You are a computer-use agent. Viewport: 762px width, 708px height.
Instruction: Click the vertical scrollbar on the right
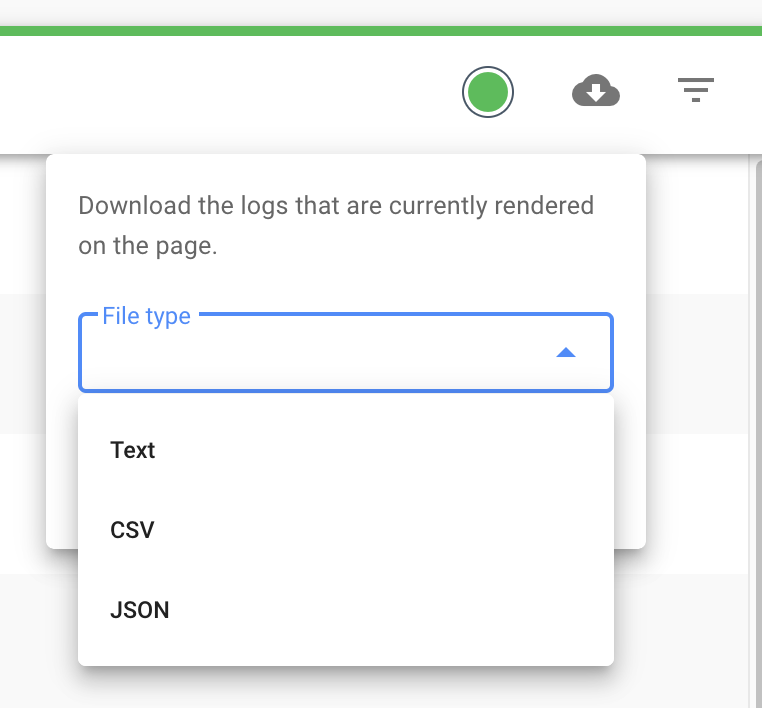[759, 432]
